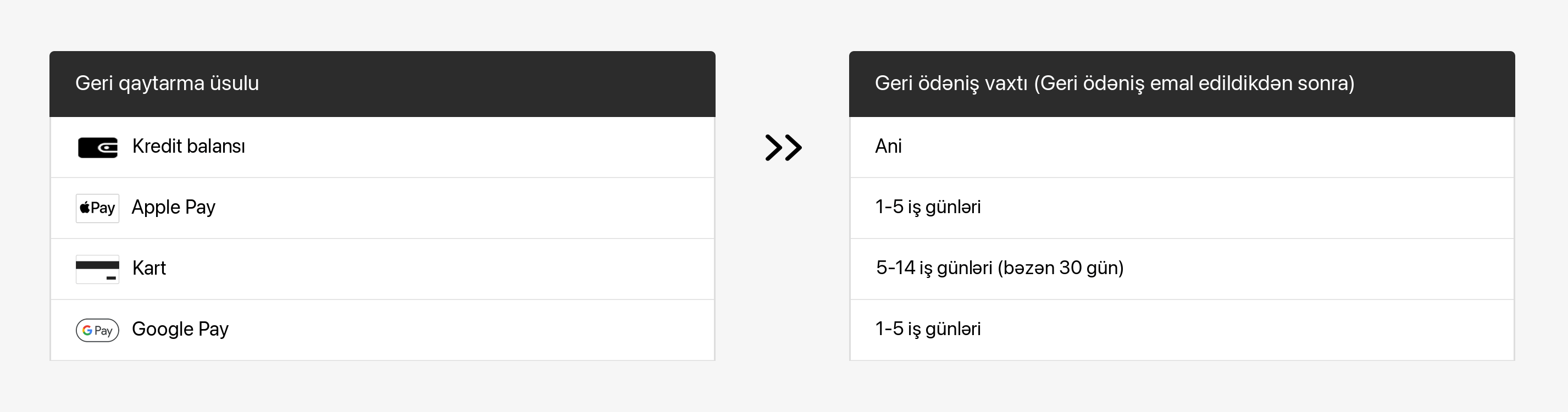Screen dimensions: 1568x412
Task: Click the Apple Pay logo icon
Action: point(97,208)
